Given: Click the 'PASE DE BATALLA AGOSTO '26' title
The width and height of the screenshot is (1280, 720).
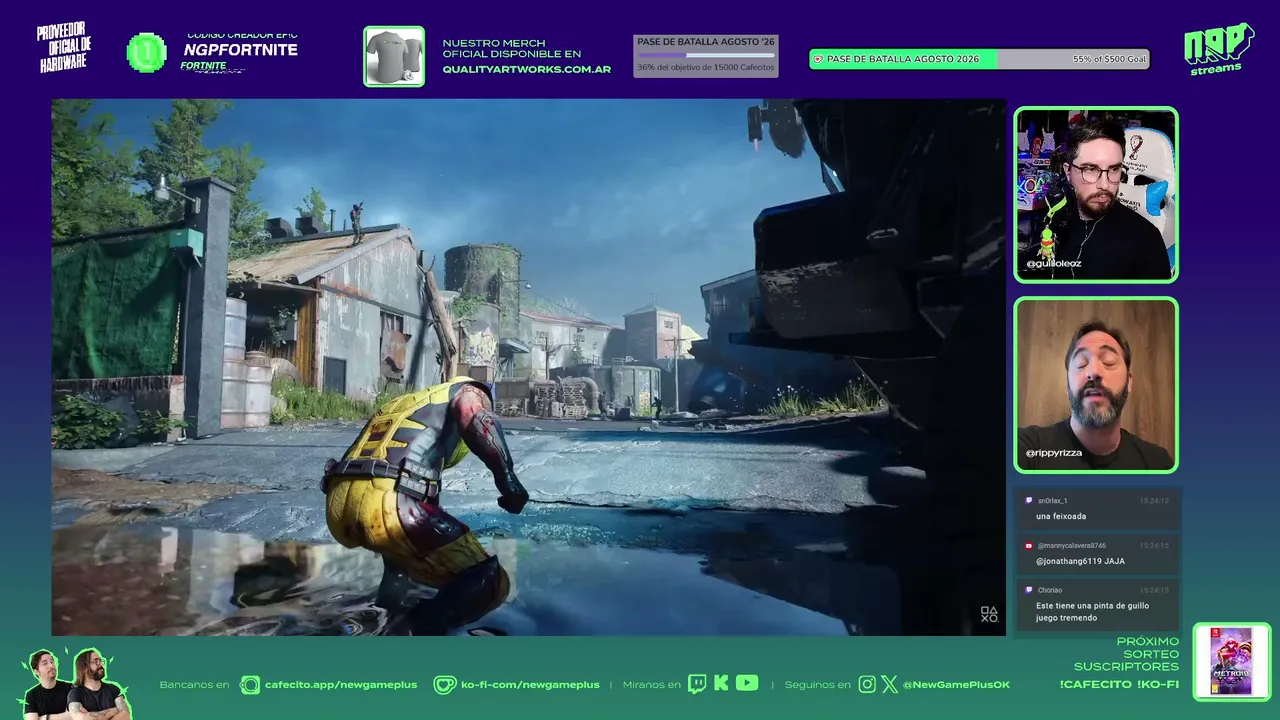Looking at the screenshot, I should tap(706, 42).
